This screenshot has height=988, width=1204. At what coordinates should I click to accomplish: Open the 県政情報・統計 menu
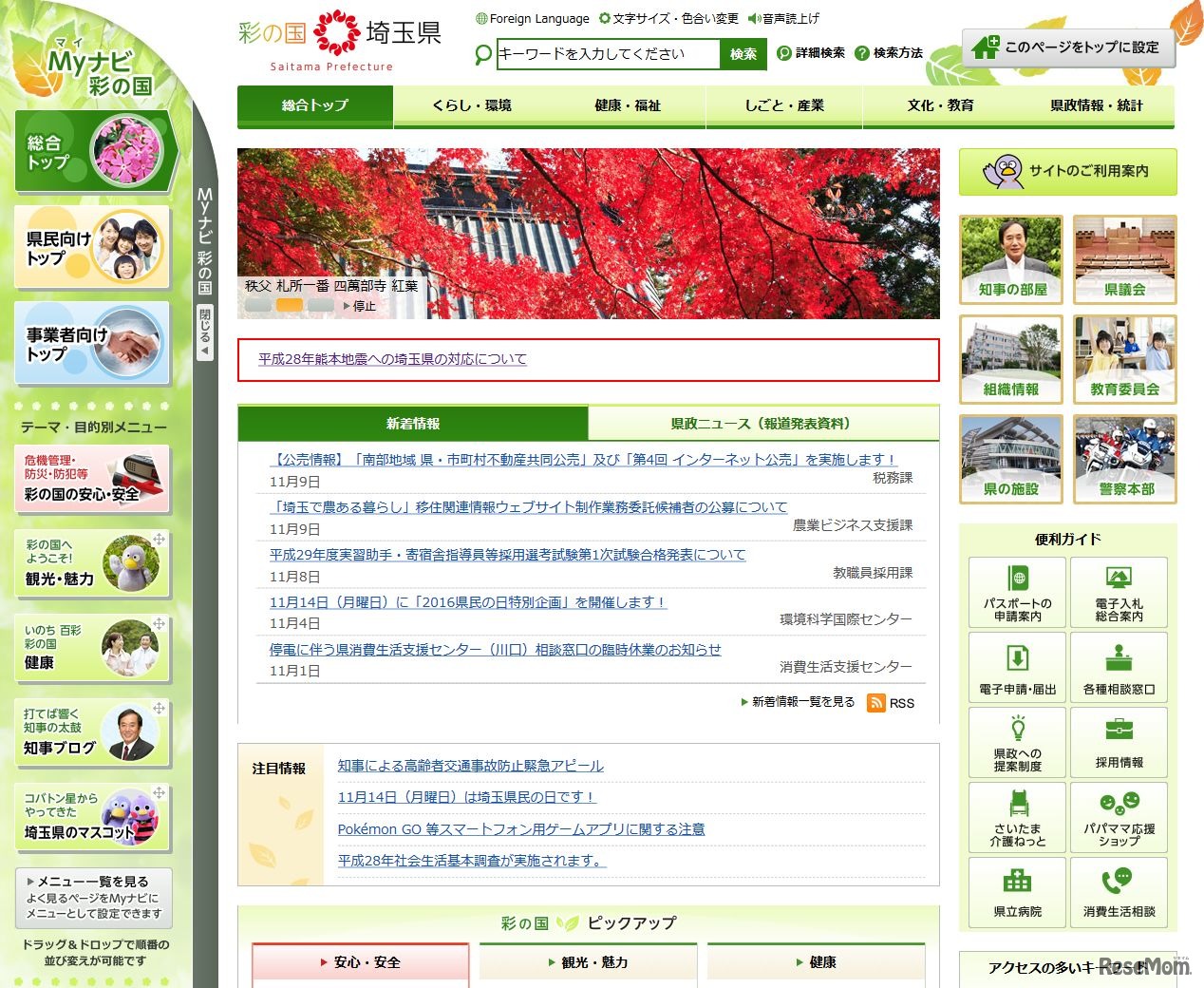pos(1097,105)
